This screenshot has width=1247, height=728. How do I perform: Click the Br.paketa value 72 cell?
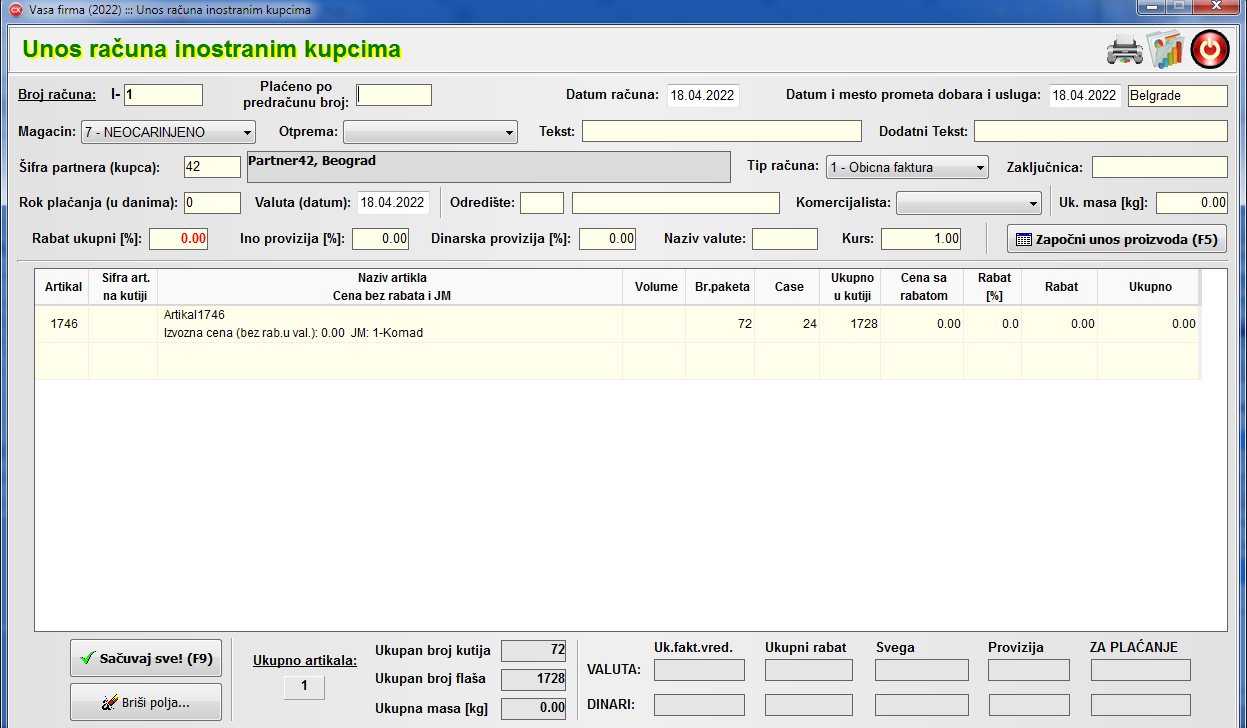(722, 324)
